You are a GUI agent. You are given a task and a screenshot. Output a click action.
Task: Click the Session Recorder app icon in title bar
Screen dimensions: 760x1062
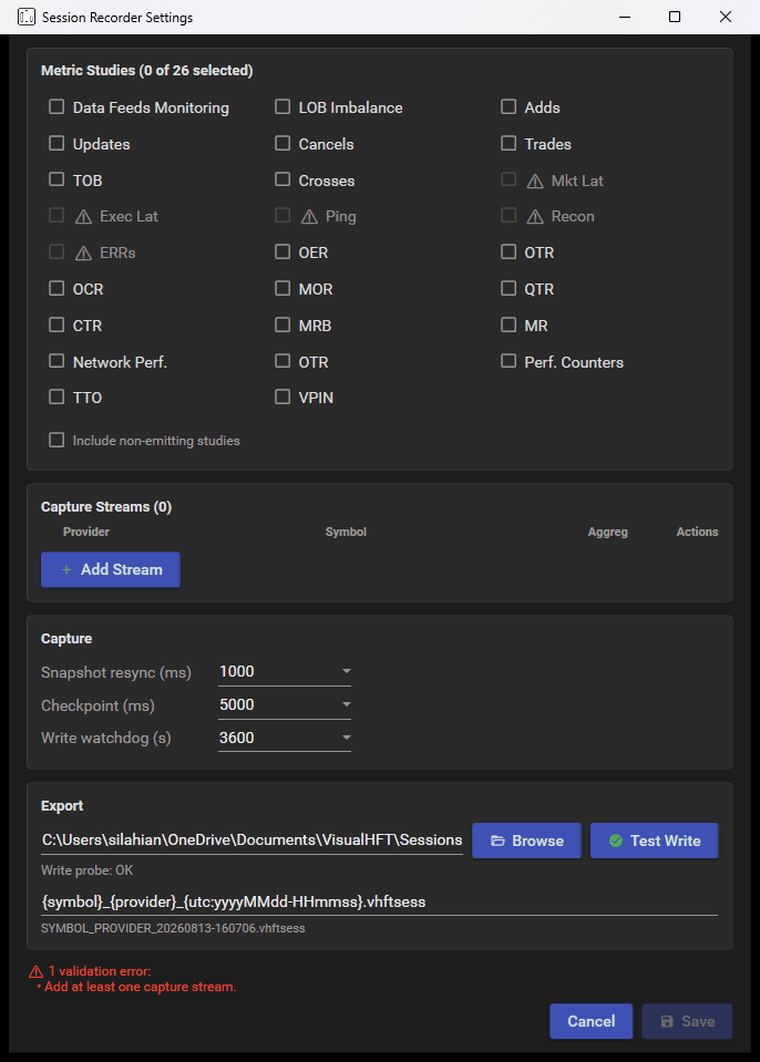(x=26, y=17)
